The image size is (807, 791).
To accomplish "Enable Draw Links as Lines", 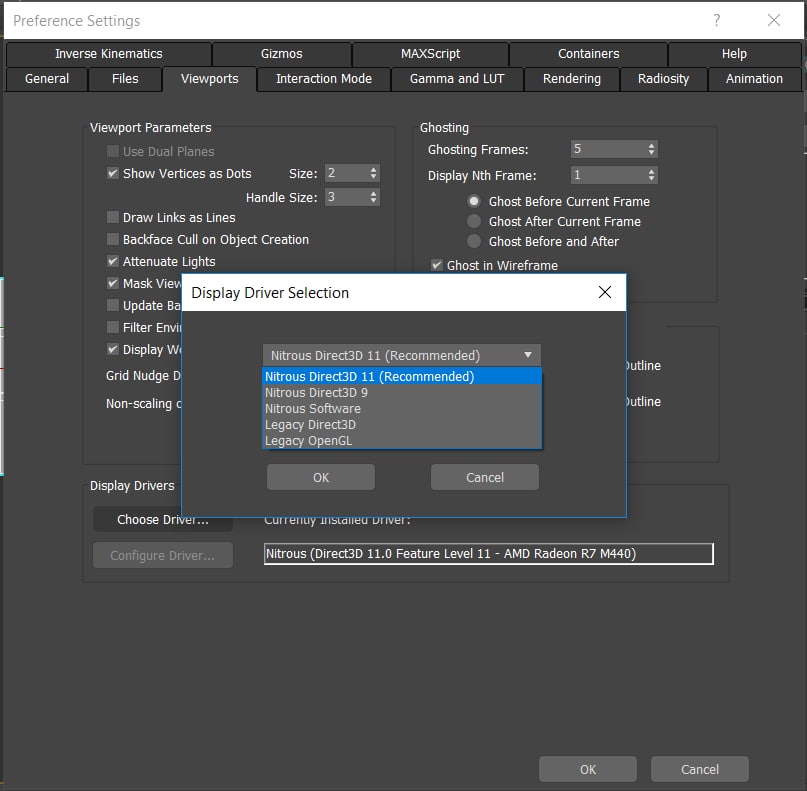I will tap(113, 217).
